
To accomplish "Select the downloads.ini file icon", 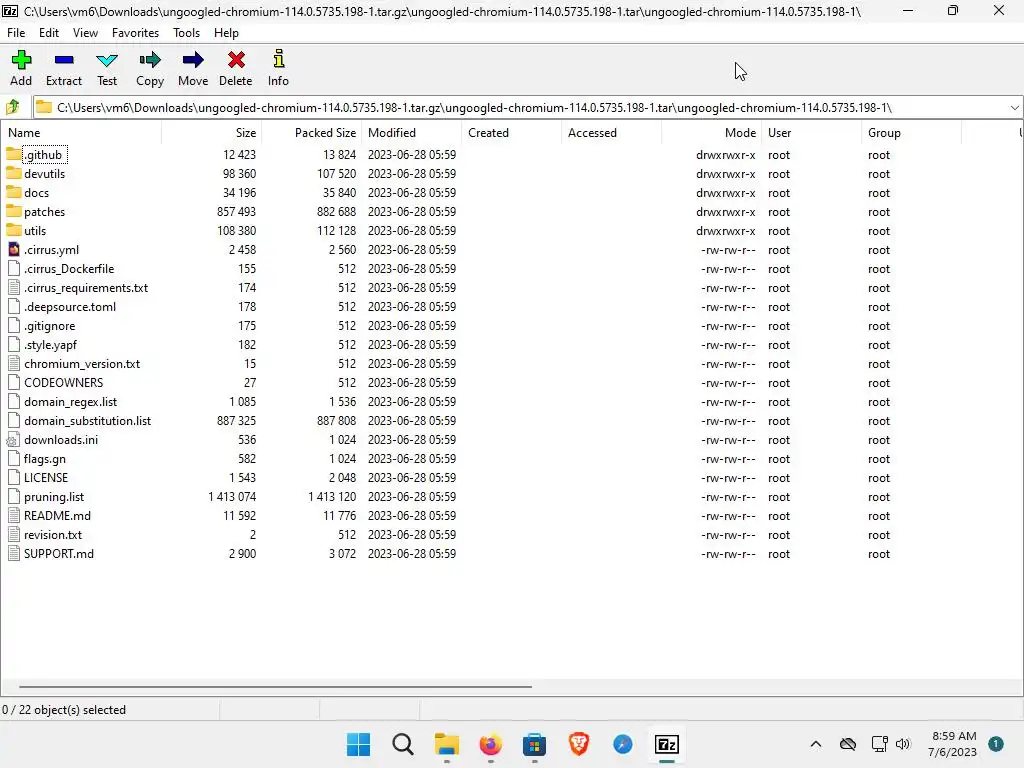I will pos(14,440).
